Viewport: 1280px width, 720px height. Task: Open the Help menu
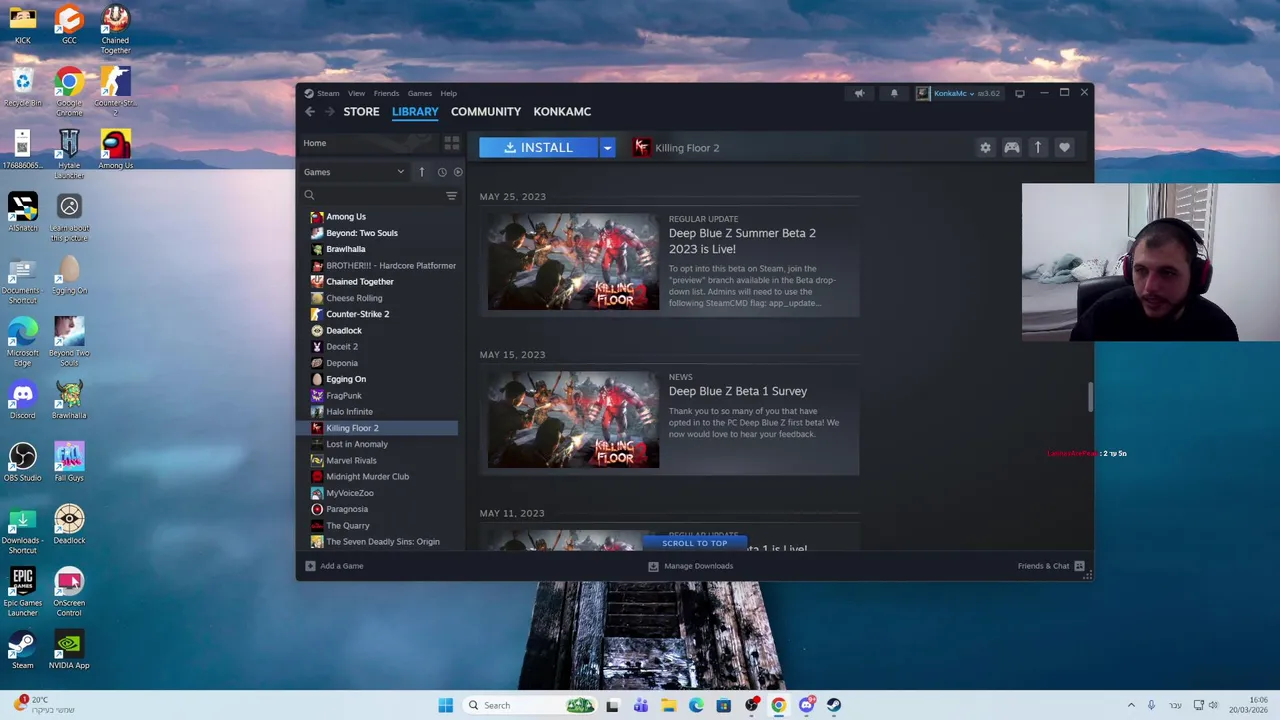pos(448,93)
